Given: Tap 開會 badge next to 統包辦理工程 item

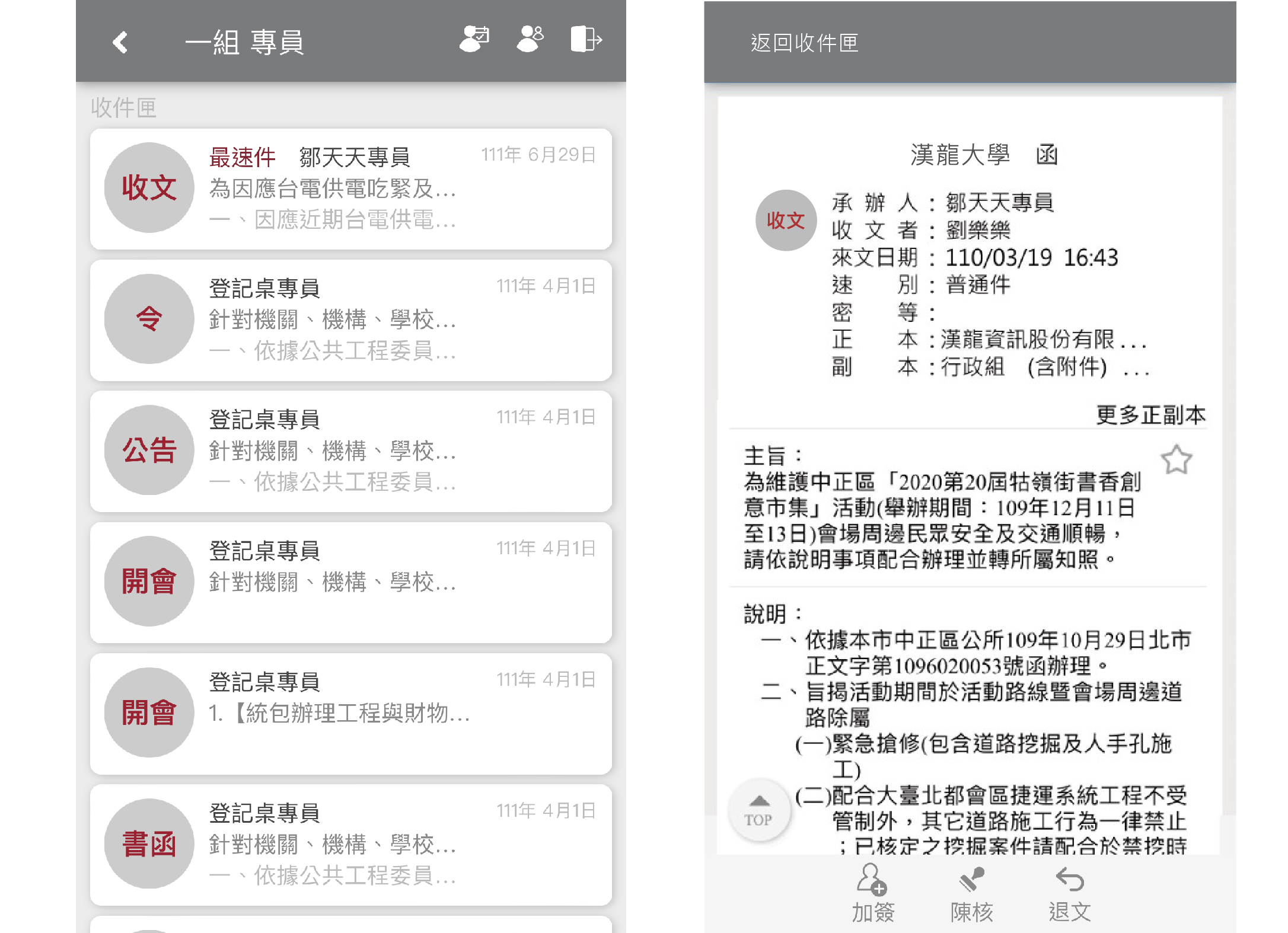Looking at the screenshot, I should (x=149, y=712).
